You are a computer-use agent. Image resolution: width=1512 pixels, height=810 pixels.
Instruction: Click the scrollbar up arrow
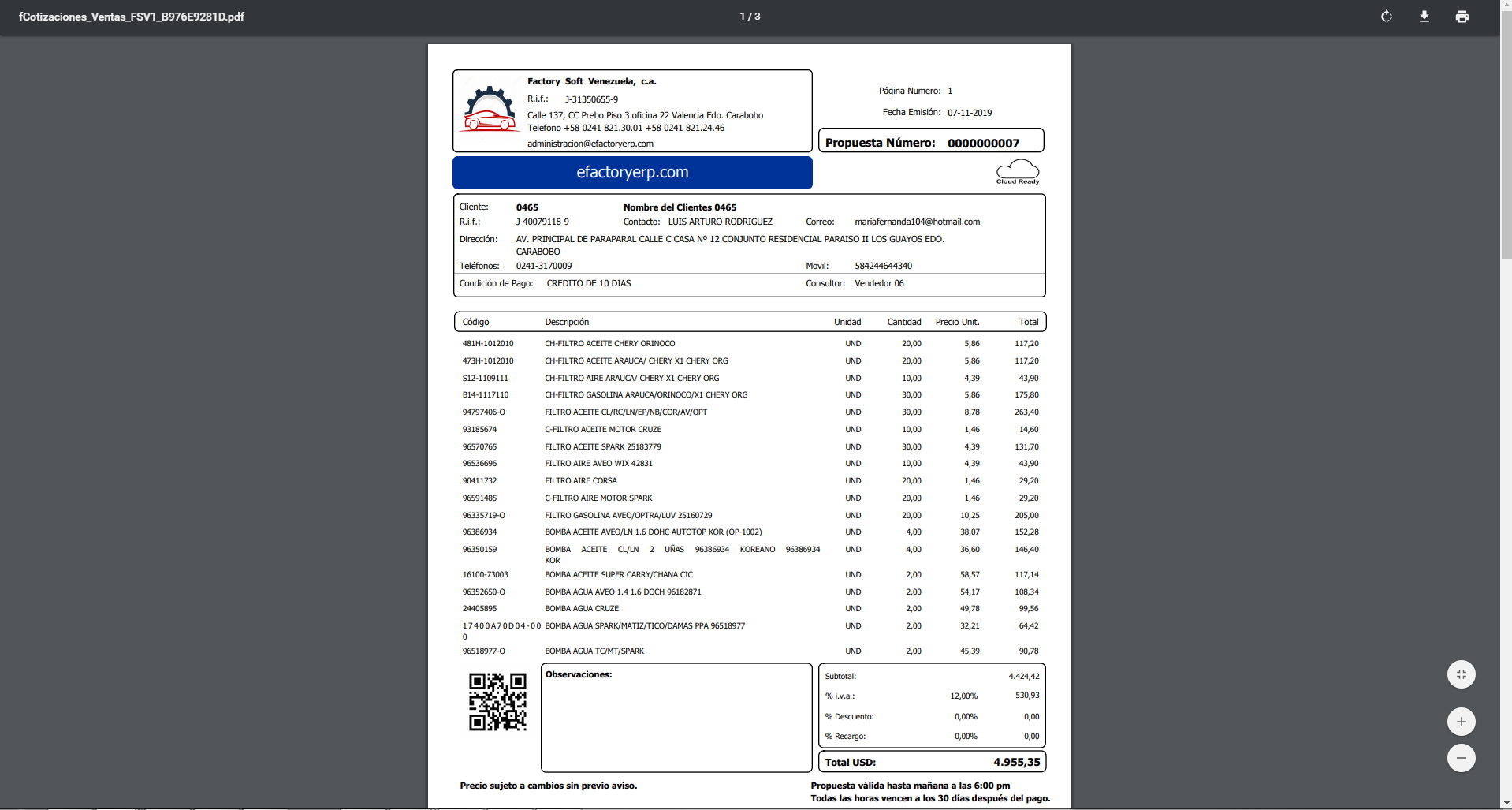(1506, 5)
